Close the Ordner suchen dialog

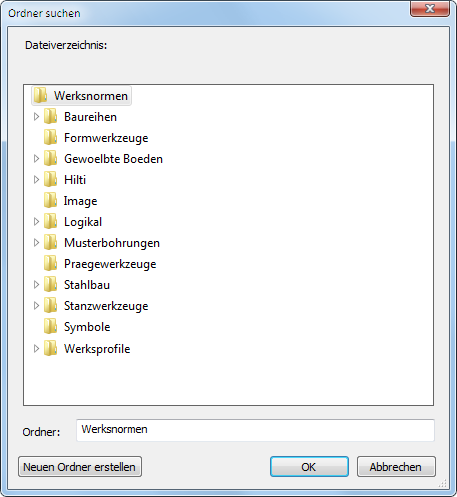(x=430, y=8)
